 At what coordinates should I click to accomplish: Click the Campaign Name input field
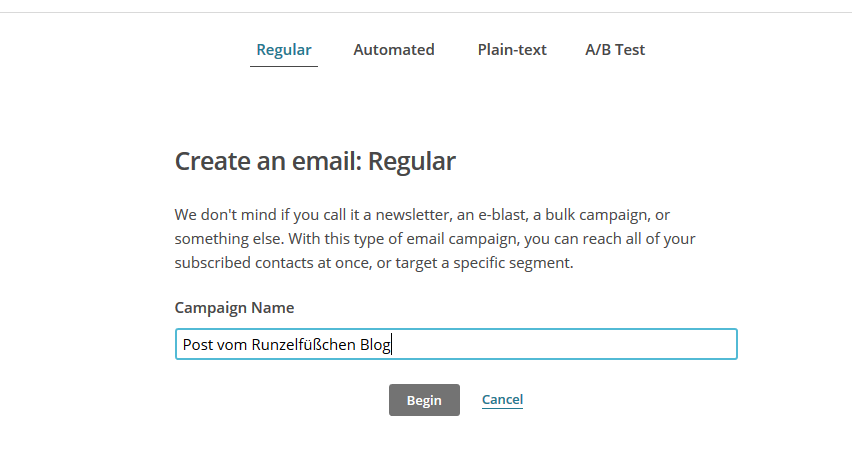tap(456, 344)
